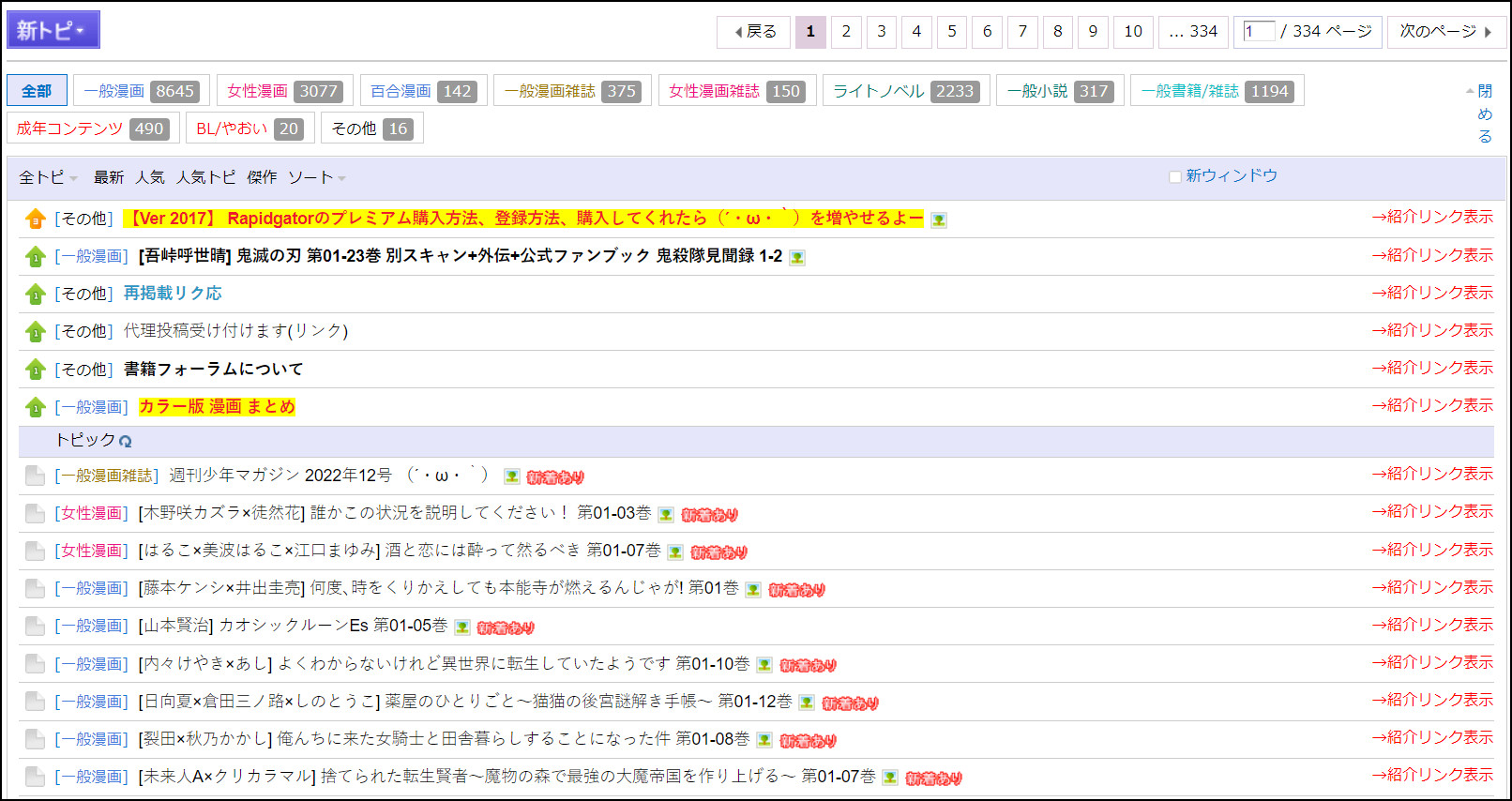Go to 次のページ
This screenshot has height=801, width=1512.
1447,32
